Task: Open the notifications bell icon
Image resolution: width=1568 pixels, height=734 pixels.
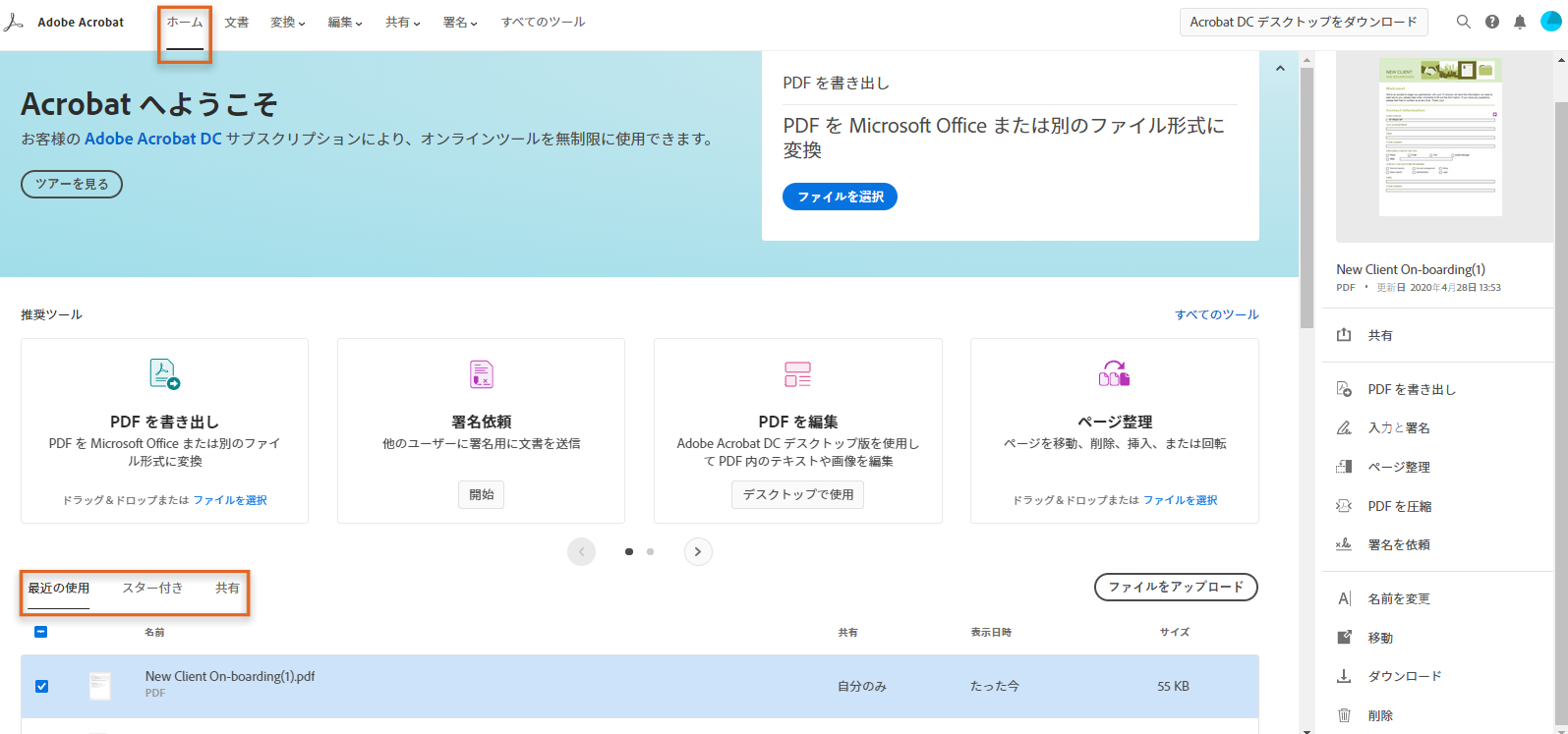Action: click(x=1520, y=22)
